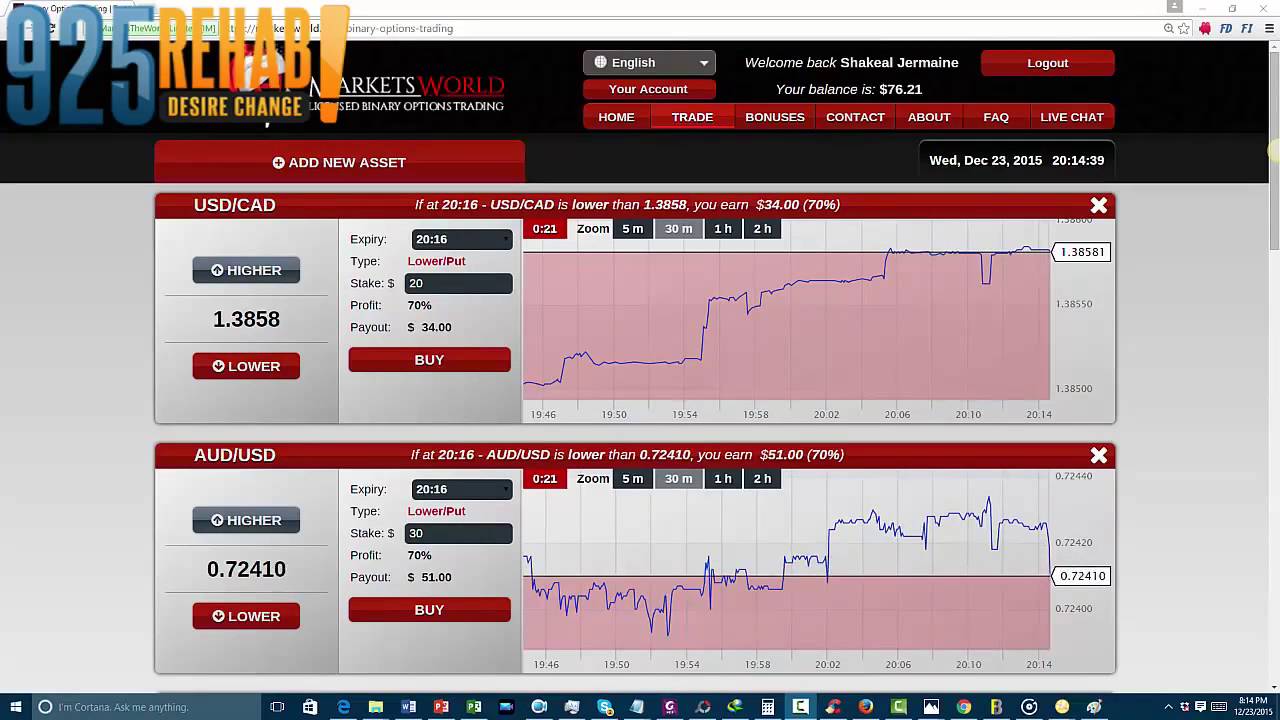Bookmark this page with the star icon
The image size is (1280, 720).
1184,28
